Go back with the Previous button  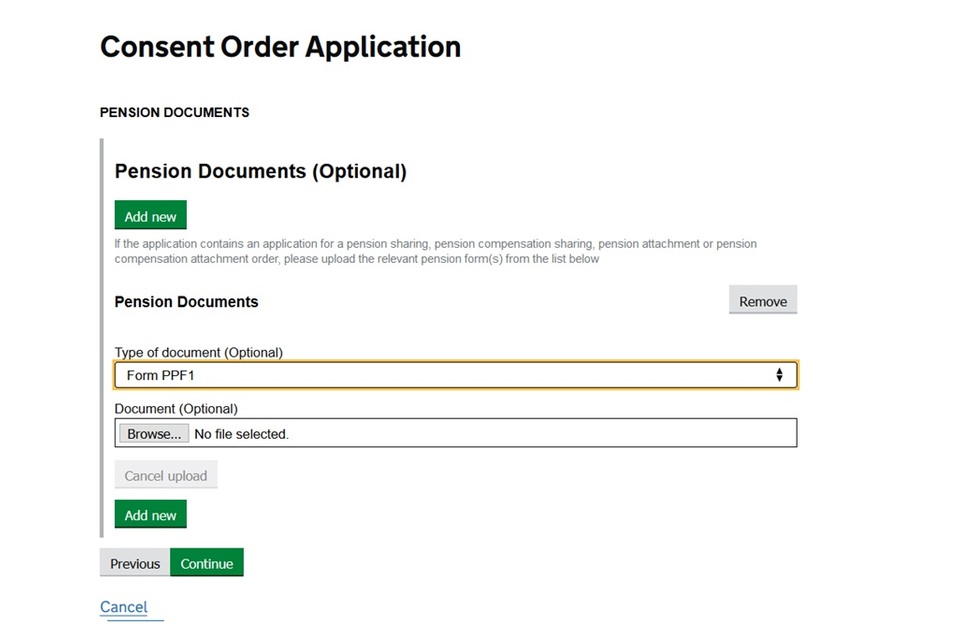pos(135,563)
